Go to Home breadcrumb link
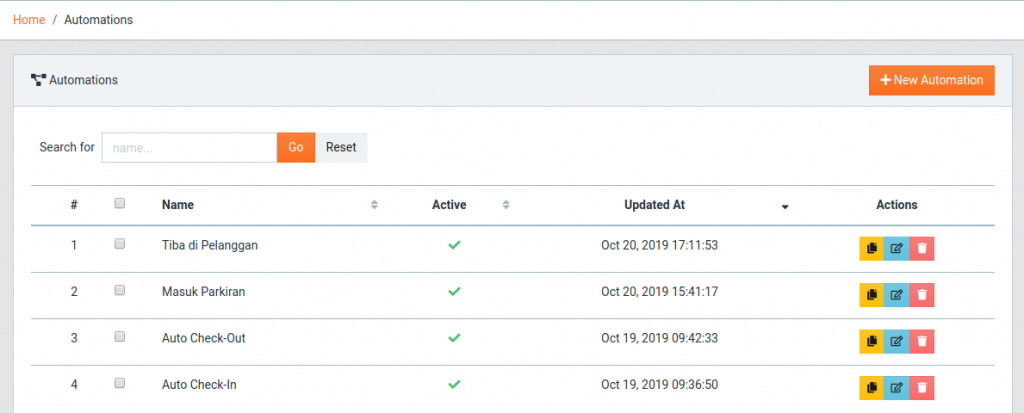This screenshot has height=413, width=1024. 29,20
